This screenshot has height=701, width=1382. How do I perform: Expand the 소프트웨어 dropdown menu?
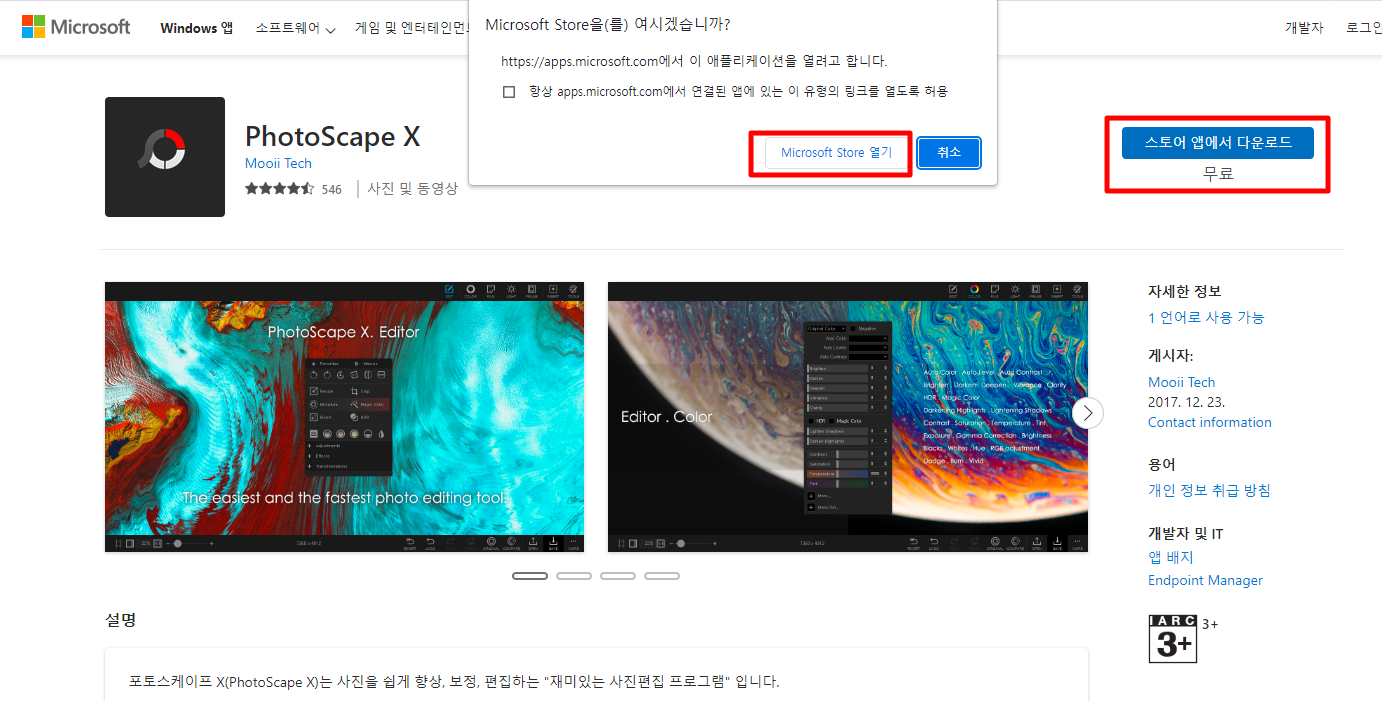click(x=295, y=28)
